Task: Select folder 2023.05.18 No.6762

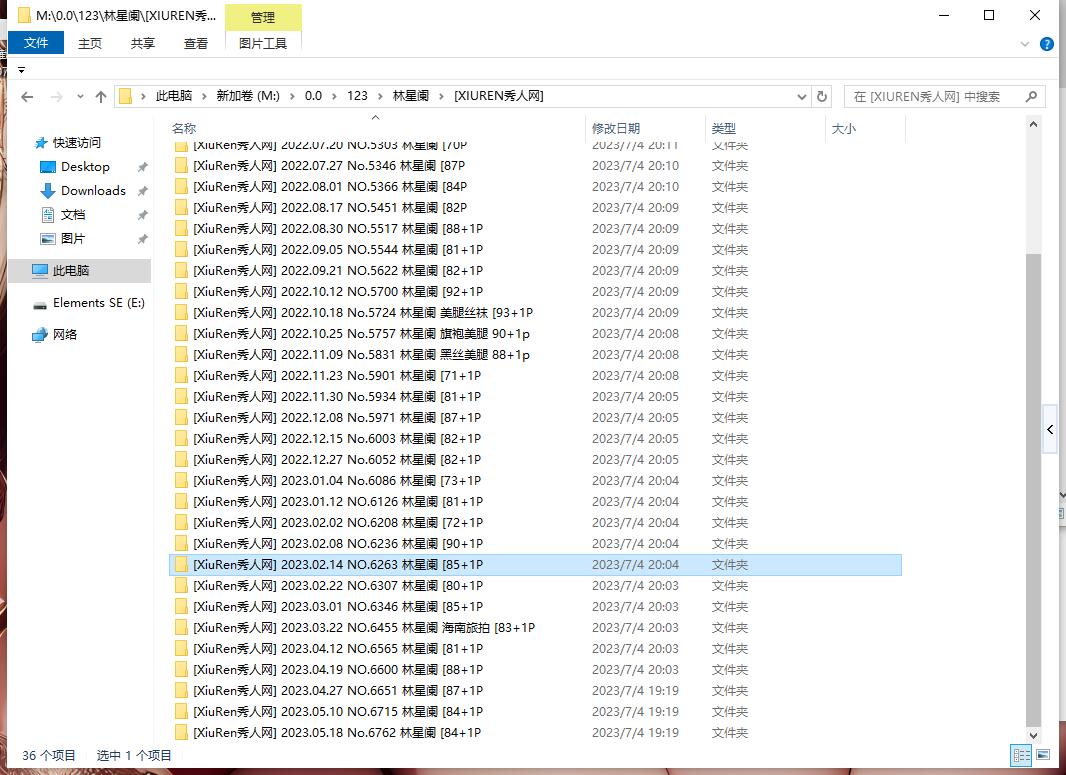Action: coord(535,733)
